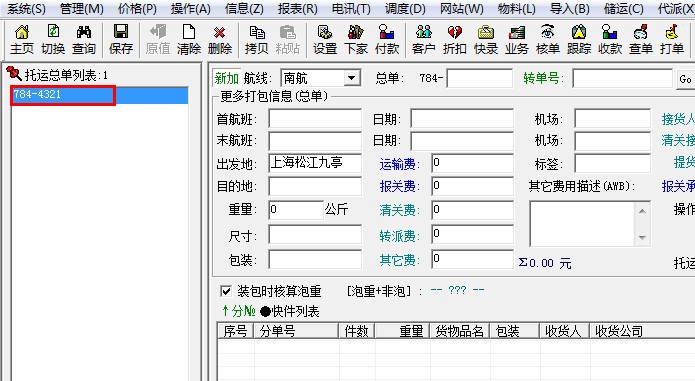695x381 pixels.
Task: Click the 总单 number input field
Action: coord(480,79)
